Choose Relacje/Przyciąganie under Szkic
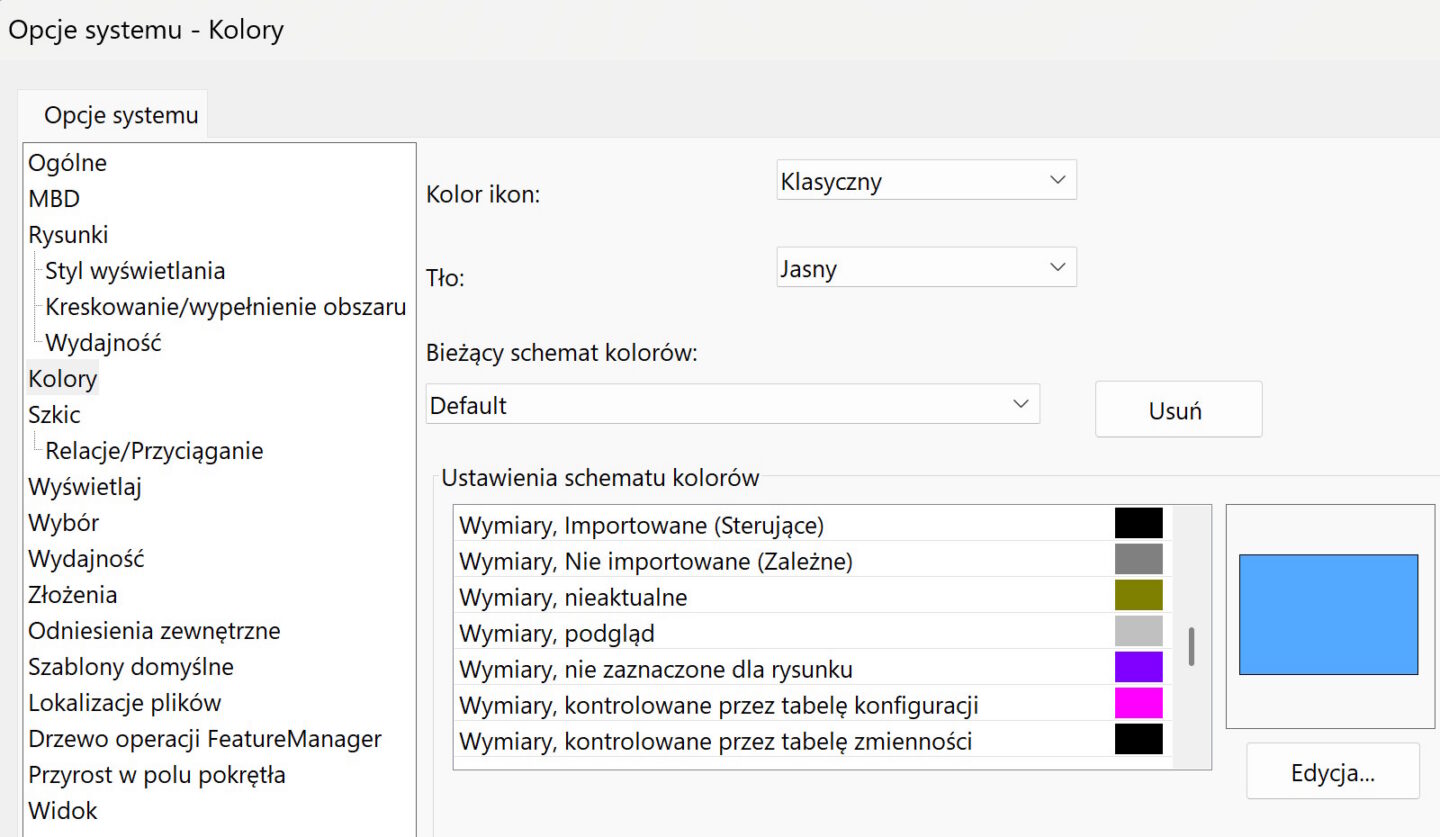The image size is (1440, 837). pyautogui.click(x=154, y=451)
